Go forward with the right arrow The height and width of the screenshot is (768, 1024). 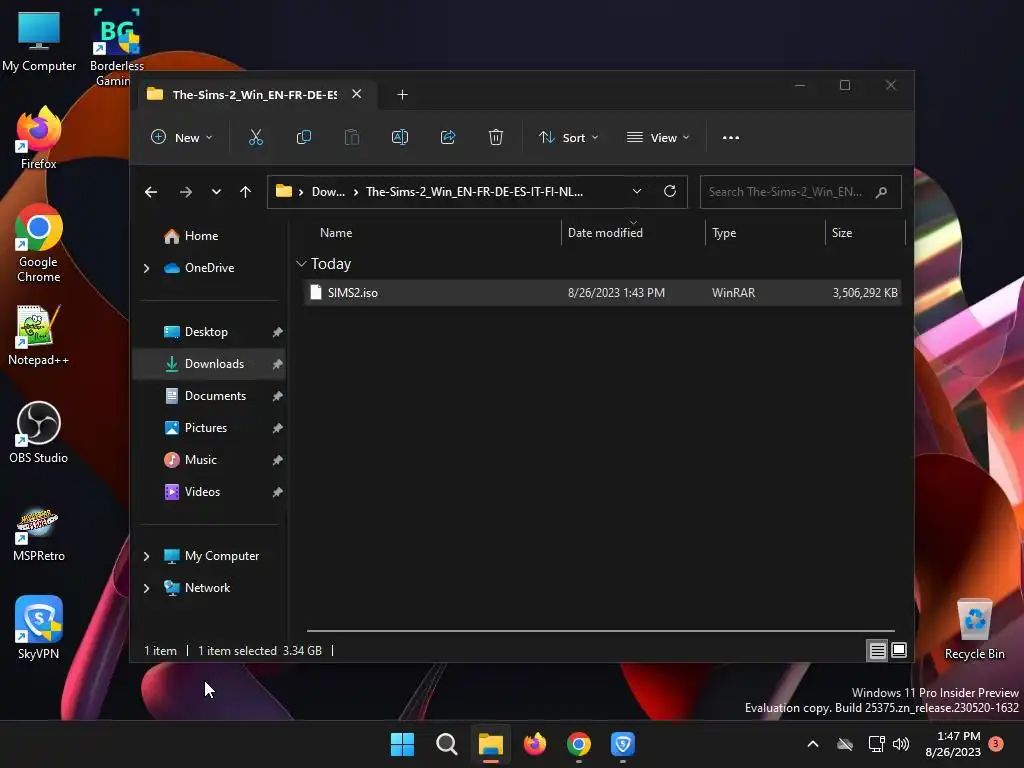[x=185, y=192]
